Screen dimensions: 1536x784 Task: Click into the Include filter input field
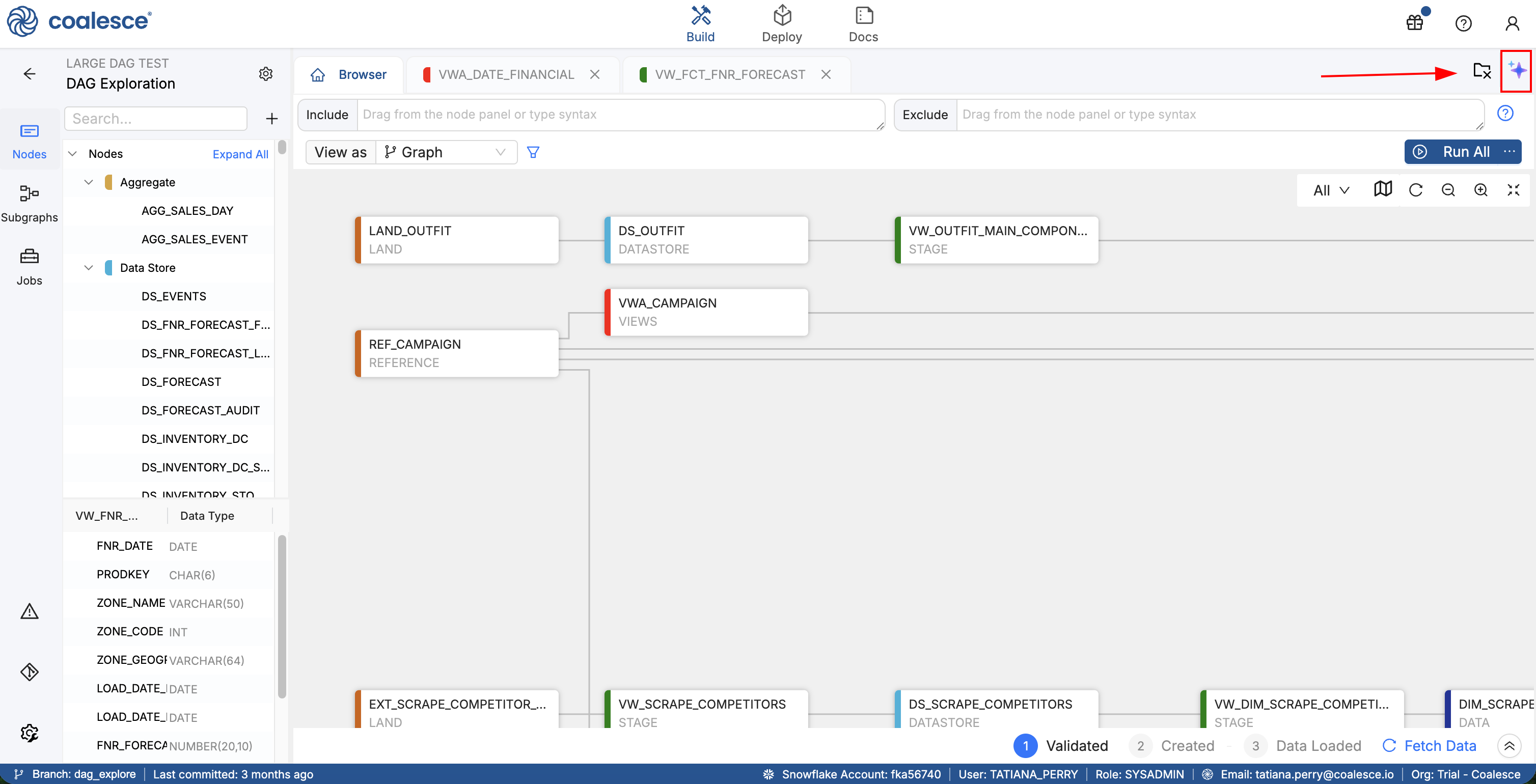pos(620,115)
